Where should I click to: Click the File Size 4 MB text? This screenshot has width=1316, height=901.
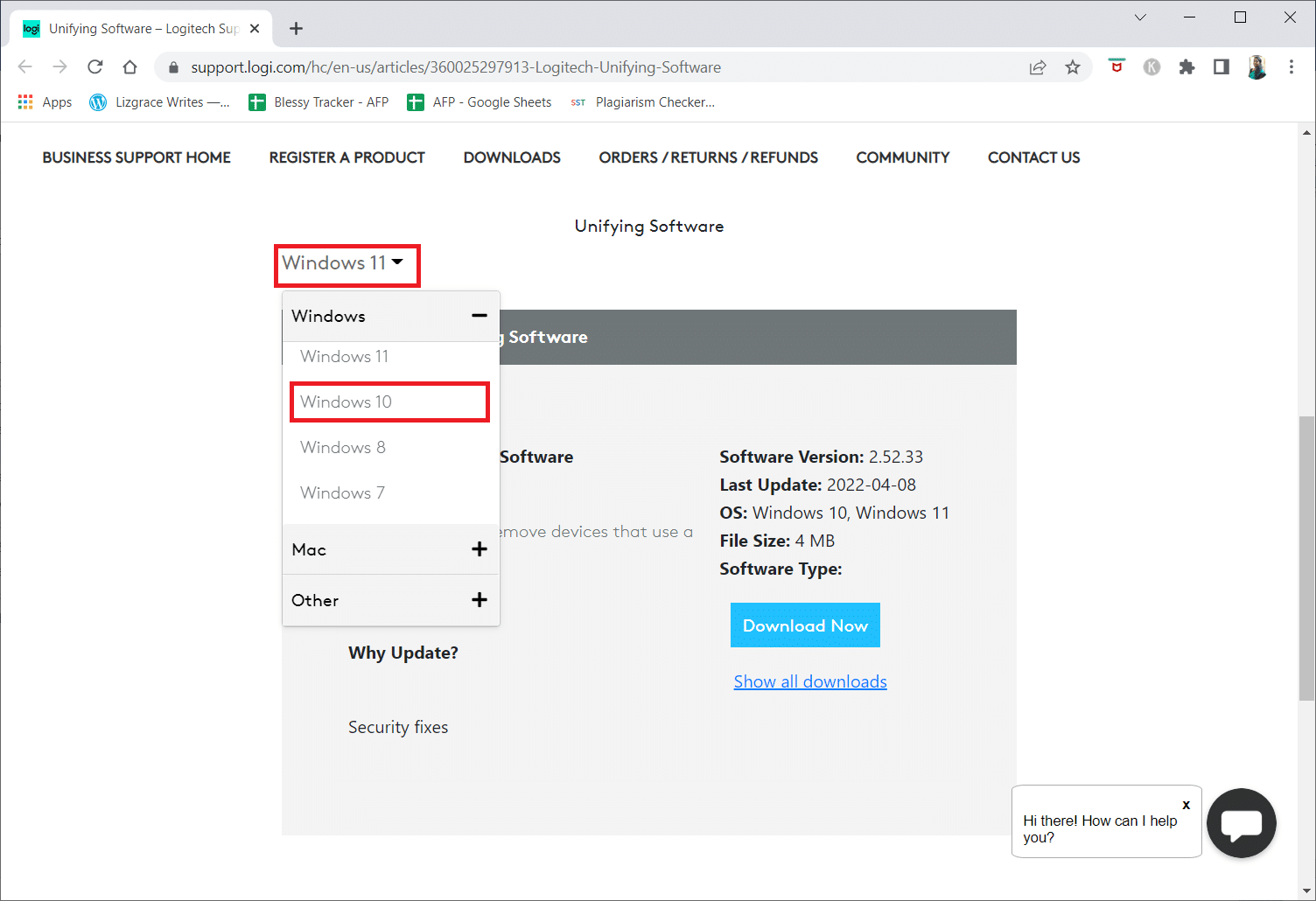tap(777, 541)
